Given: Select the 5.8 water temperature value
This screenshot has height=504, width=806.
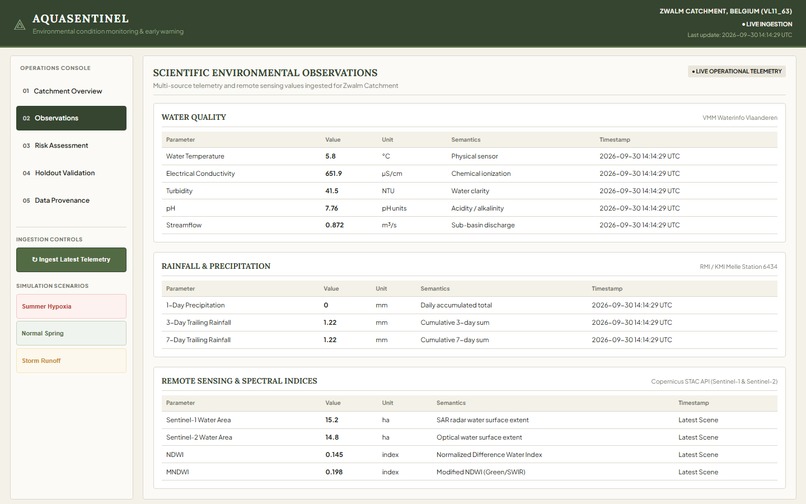Looking at the screenshot, I should [x=331, y=156].
